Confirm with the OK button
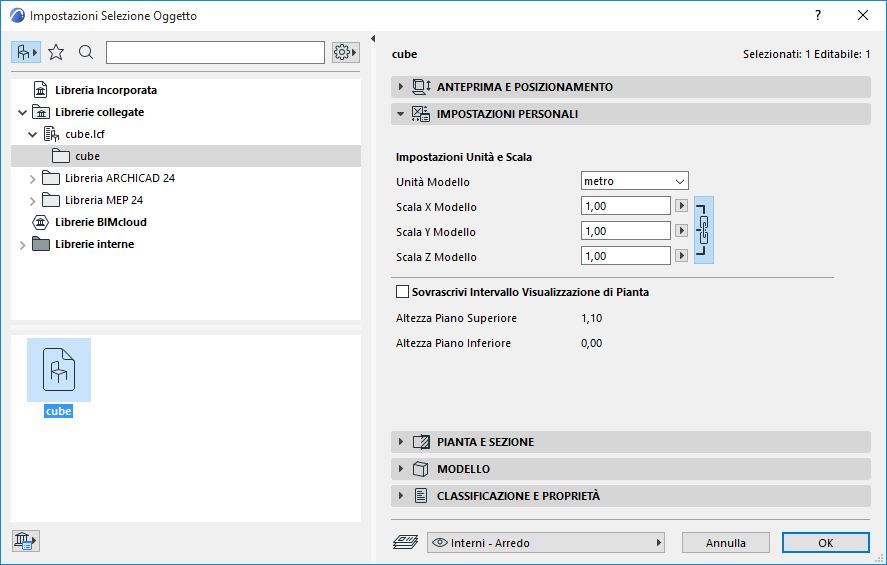 coord(826,542)
